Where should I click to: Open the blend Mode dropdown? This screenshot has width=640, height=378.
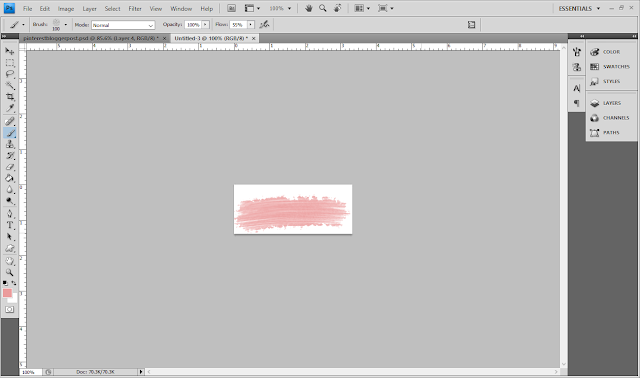click(123, 25)
